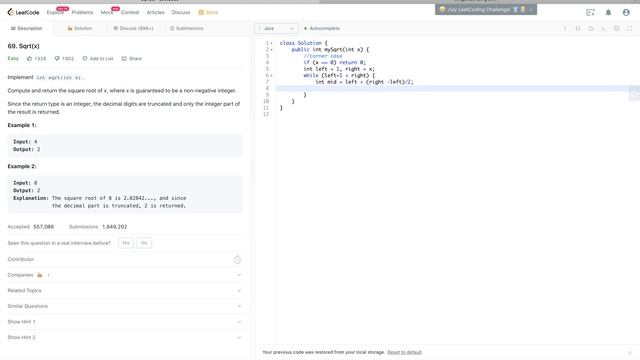Viewport: 640px width, 360px height.
Task: Click the Add to List icon
Action: tap(85, 58)
